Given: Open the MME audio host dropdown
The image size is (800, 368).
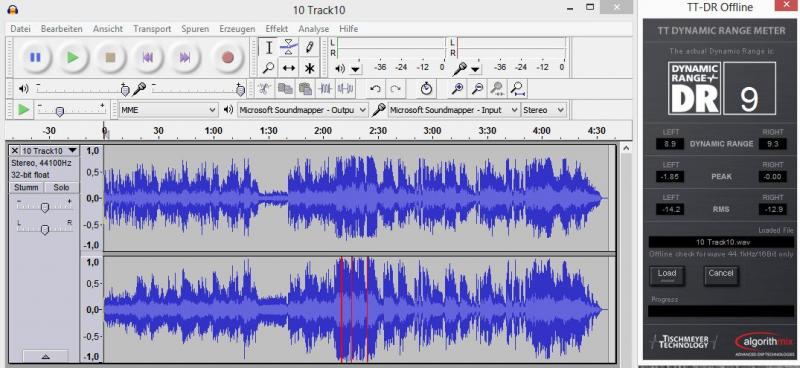Looking at the screenshot, I should click(168, 110).
